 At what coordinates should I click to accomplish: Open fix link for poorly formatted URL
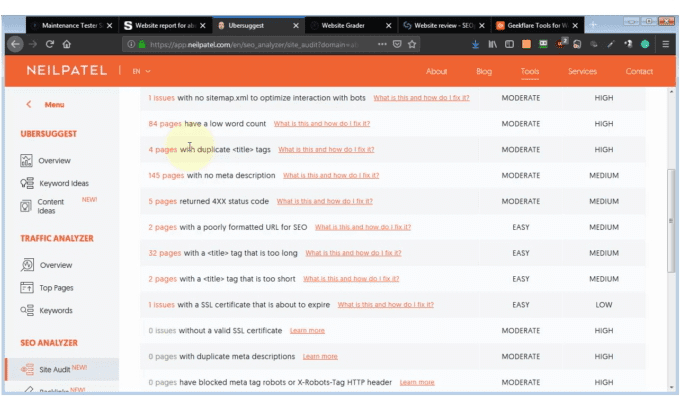click(x=363, y=227)
